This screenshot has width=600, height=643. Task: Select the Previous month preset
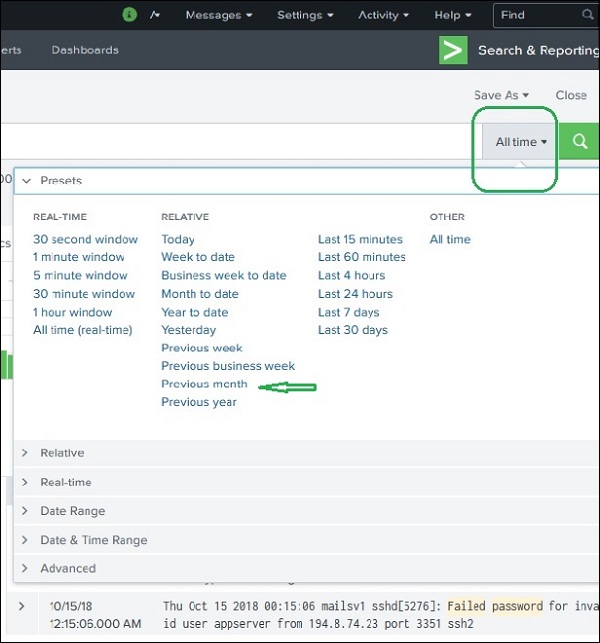pyautogui.click(x=204, y=384)
